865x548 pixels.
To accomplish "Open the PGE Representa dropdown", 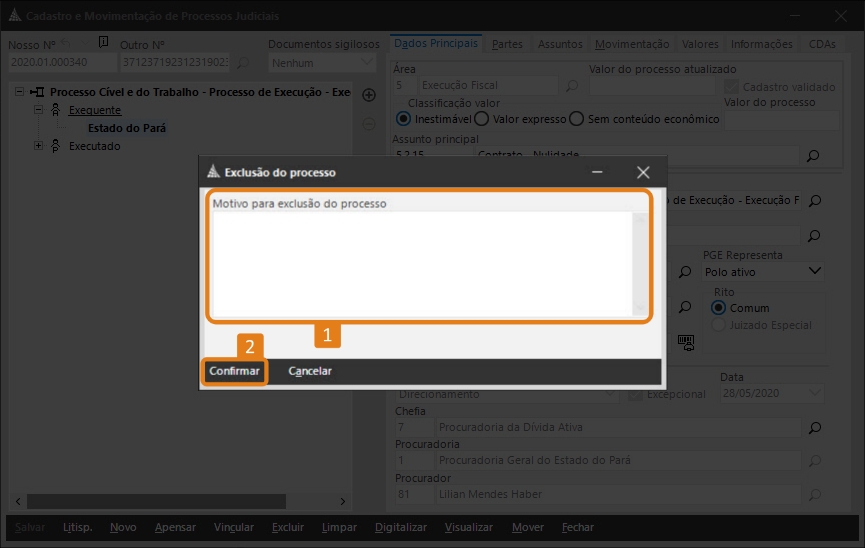I will point(814,271).
